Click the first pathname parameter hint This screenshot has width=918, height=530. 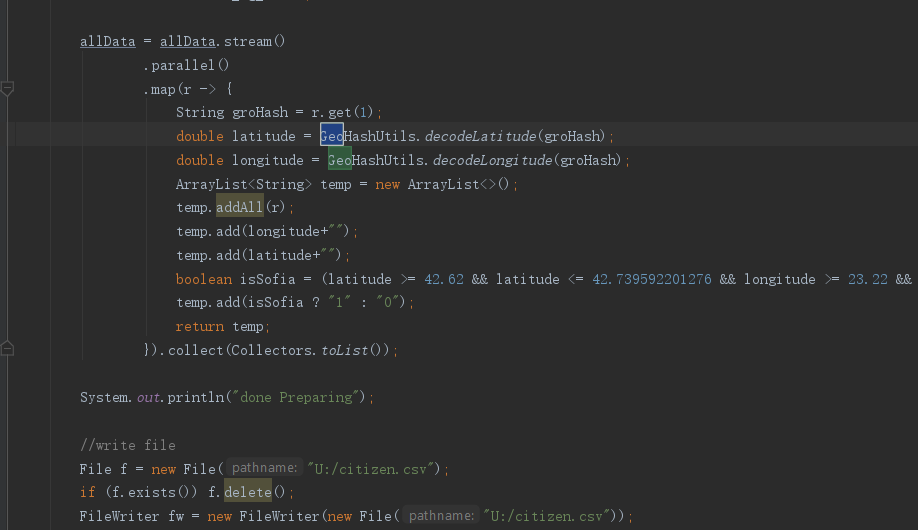pyautogui.click(x=264, y=468)
